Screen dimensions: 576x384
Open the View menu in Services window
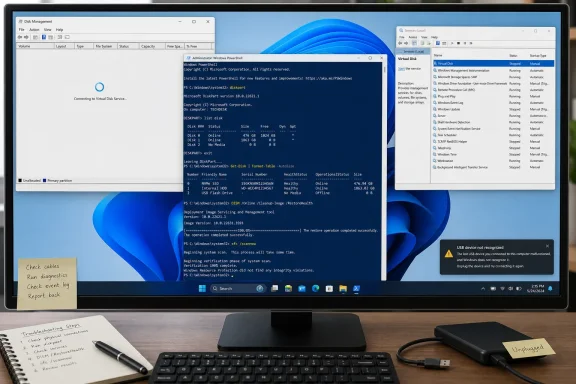point(424,37)
